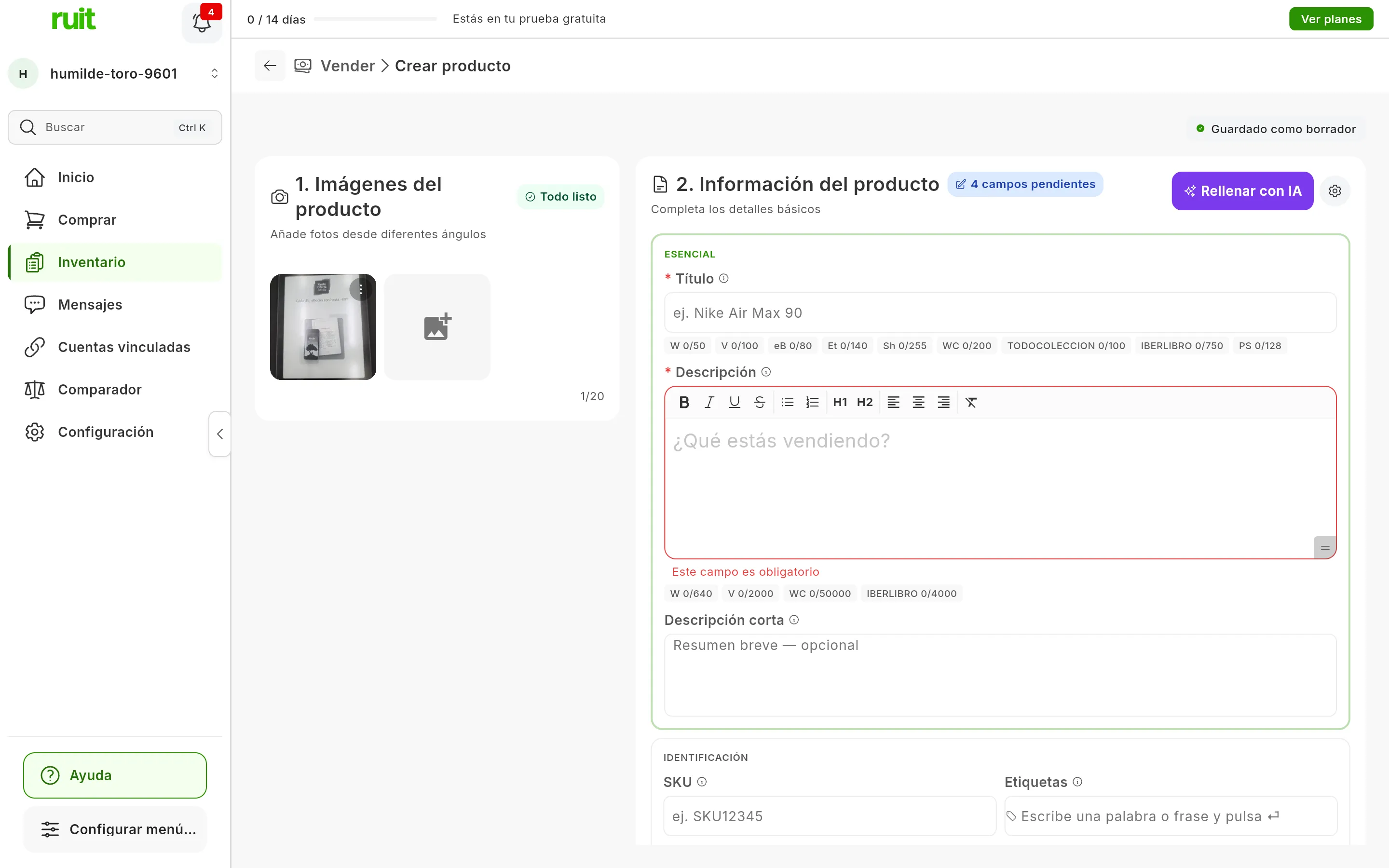Open product info settings gear
This screenshot has width=1389, height=868.
[1335, 190]
